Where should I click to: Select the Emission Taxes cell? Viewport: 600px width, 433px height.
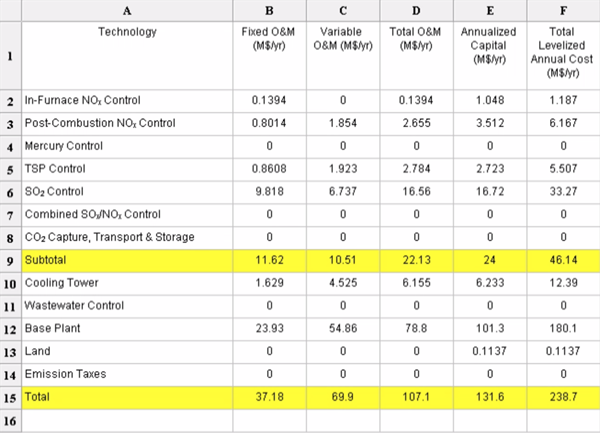[x=127, y=375]
